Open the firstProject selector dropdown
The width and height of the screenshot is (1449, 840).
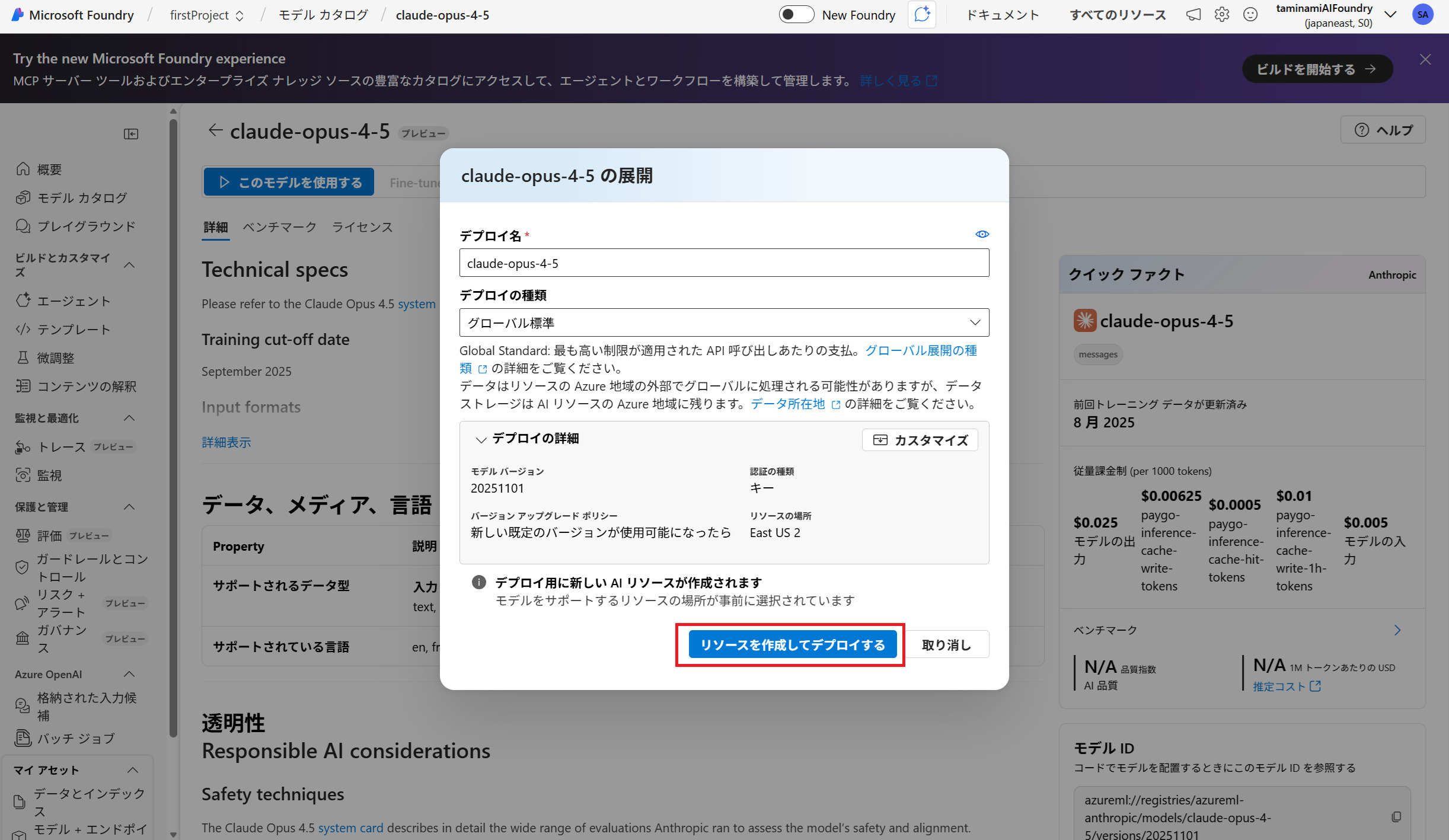click(x=206, y=15)
